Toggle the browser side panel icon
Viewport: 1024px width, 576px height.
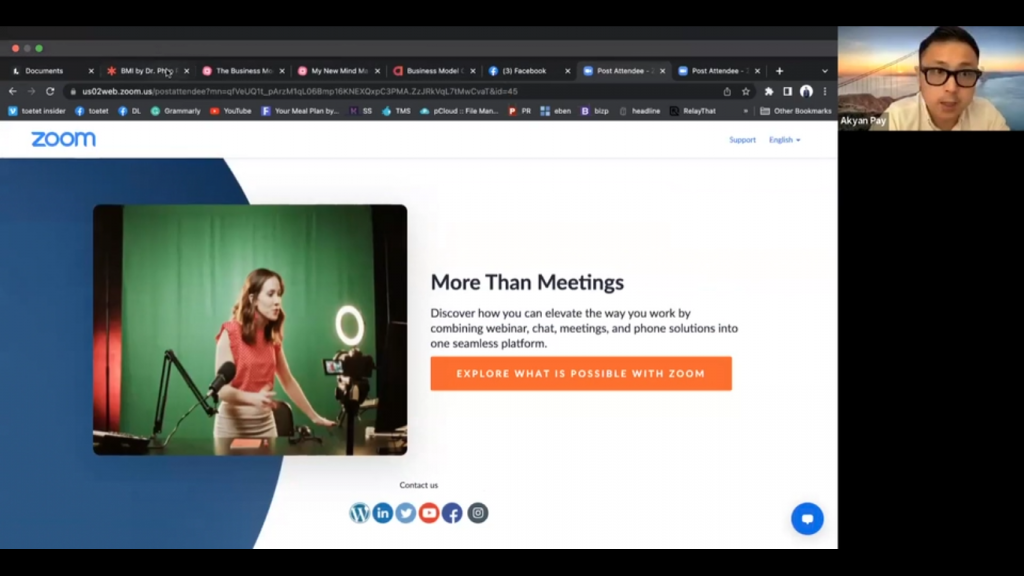(x=788, y=91)
